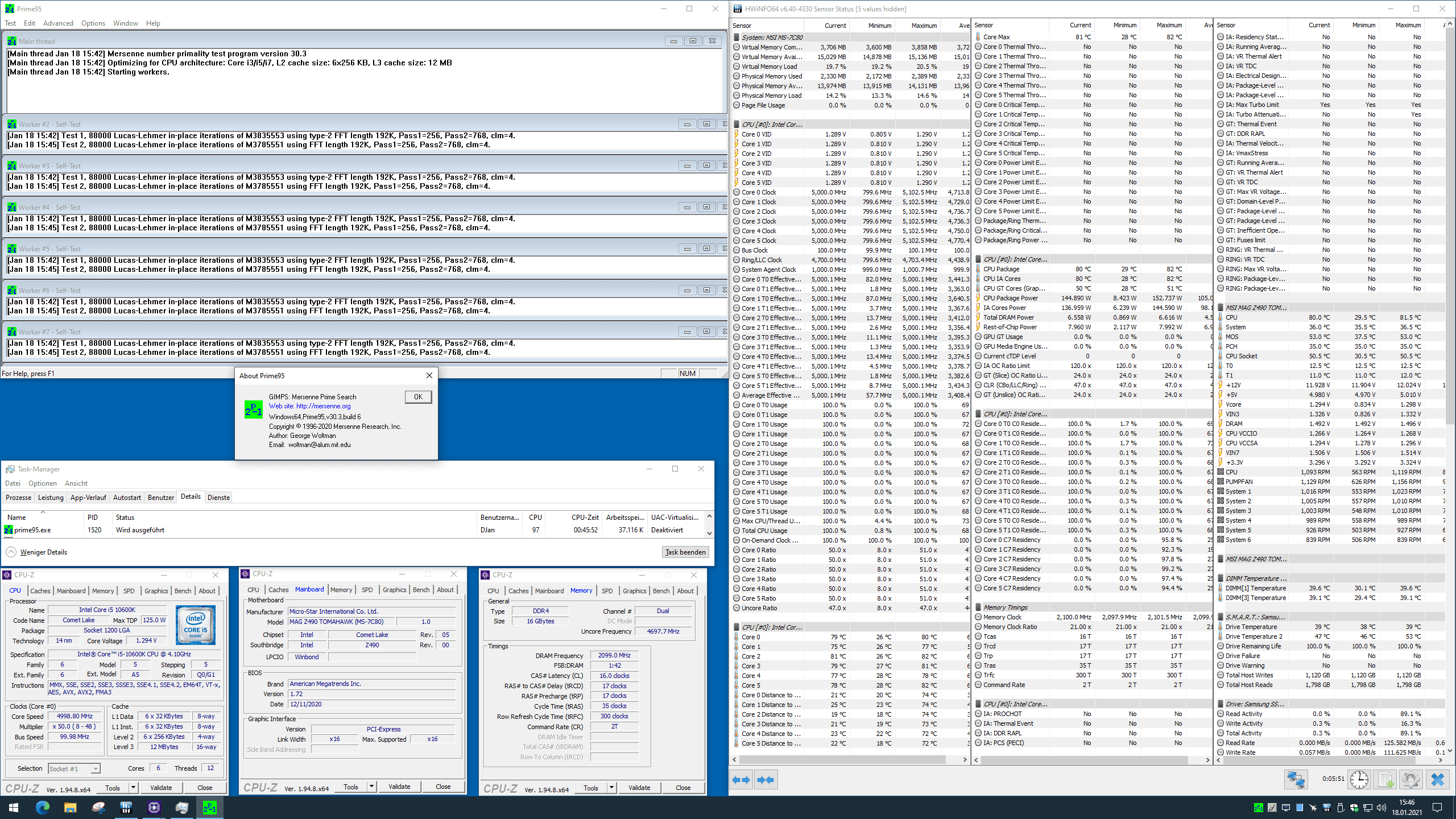Open HWiNFO sensor settings gear icon
The height and width of the screenshot is (819, 1456).
(1410, 779)
